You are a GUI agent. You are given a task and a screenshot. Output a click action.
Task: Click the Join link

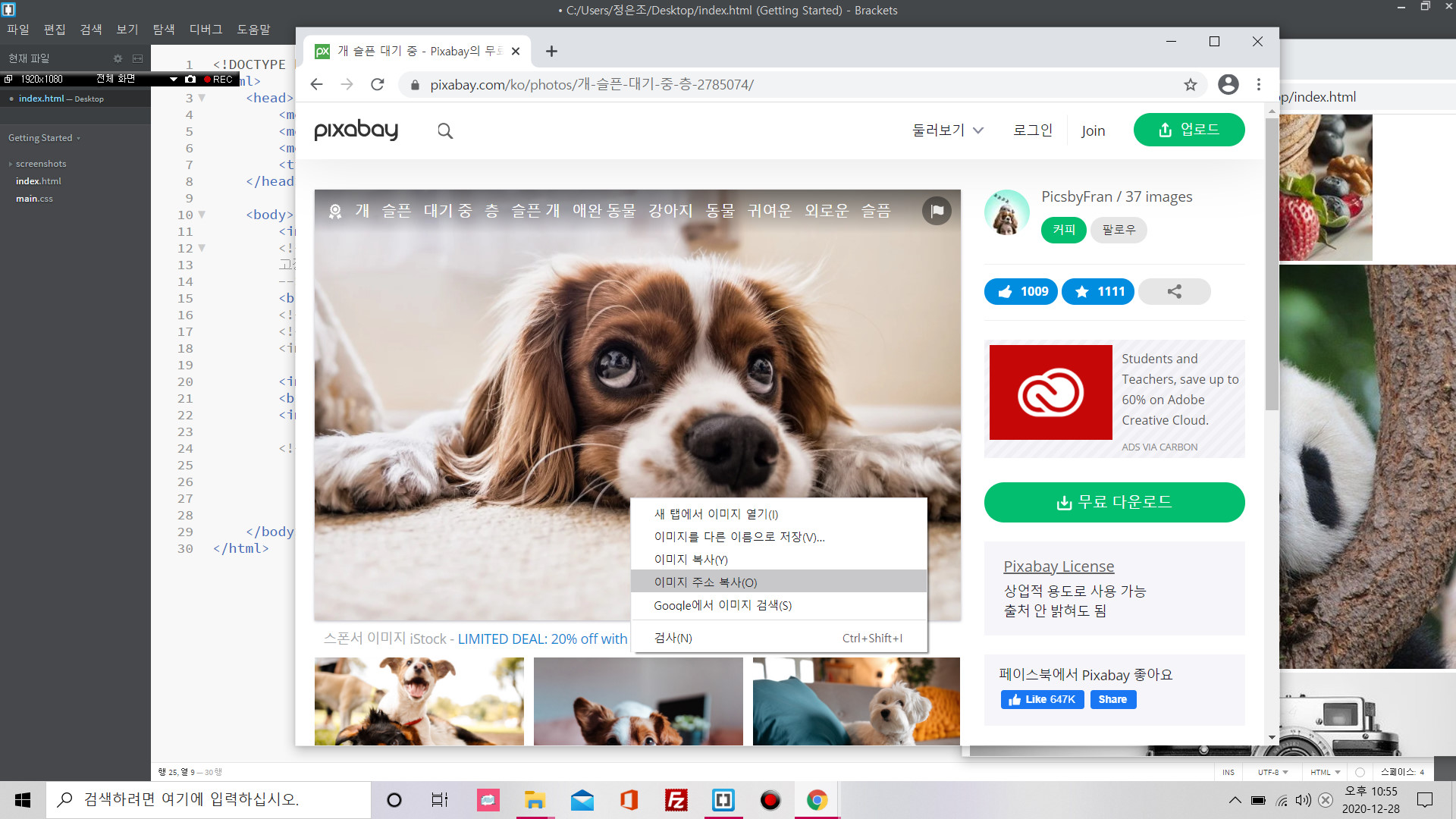point(1093,130)
